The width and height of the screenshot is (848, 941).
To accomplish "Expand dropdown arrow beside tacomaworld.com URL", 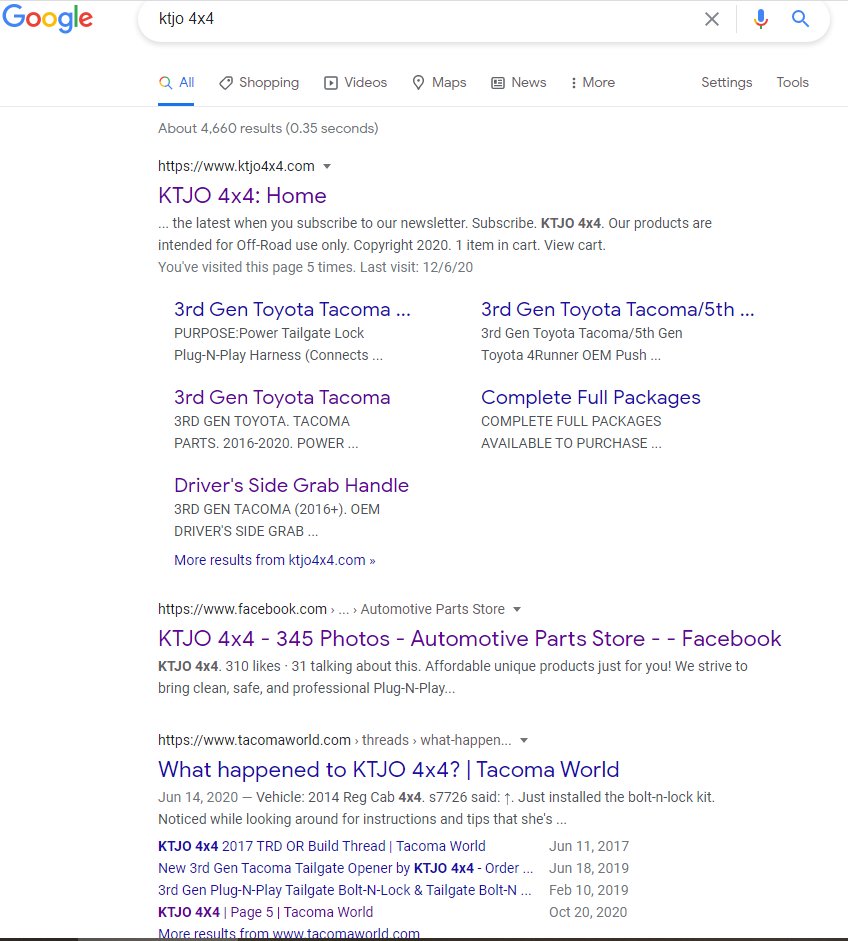I will coord(524,740).
